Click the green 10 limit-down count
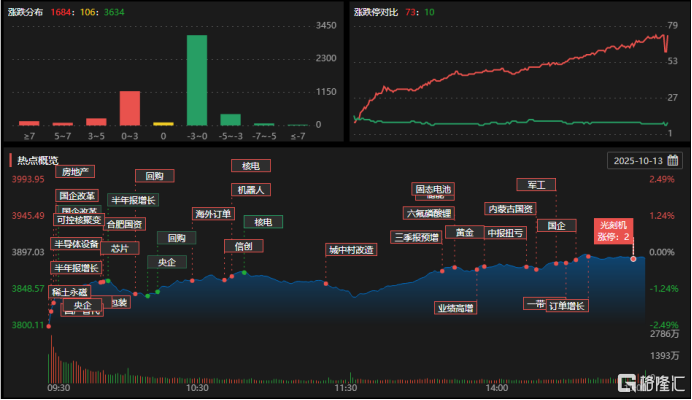The width and height of the screenshot is (692, 400). click(429, 12)
